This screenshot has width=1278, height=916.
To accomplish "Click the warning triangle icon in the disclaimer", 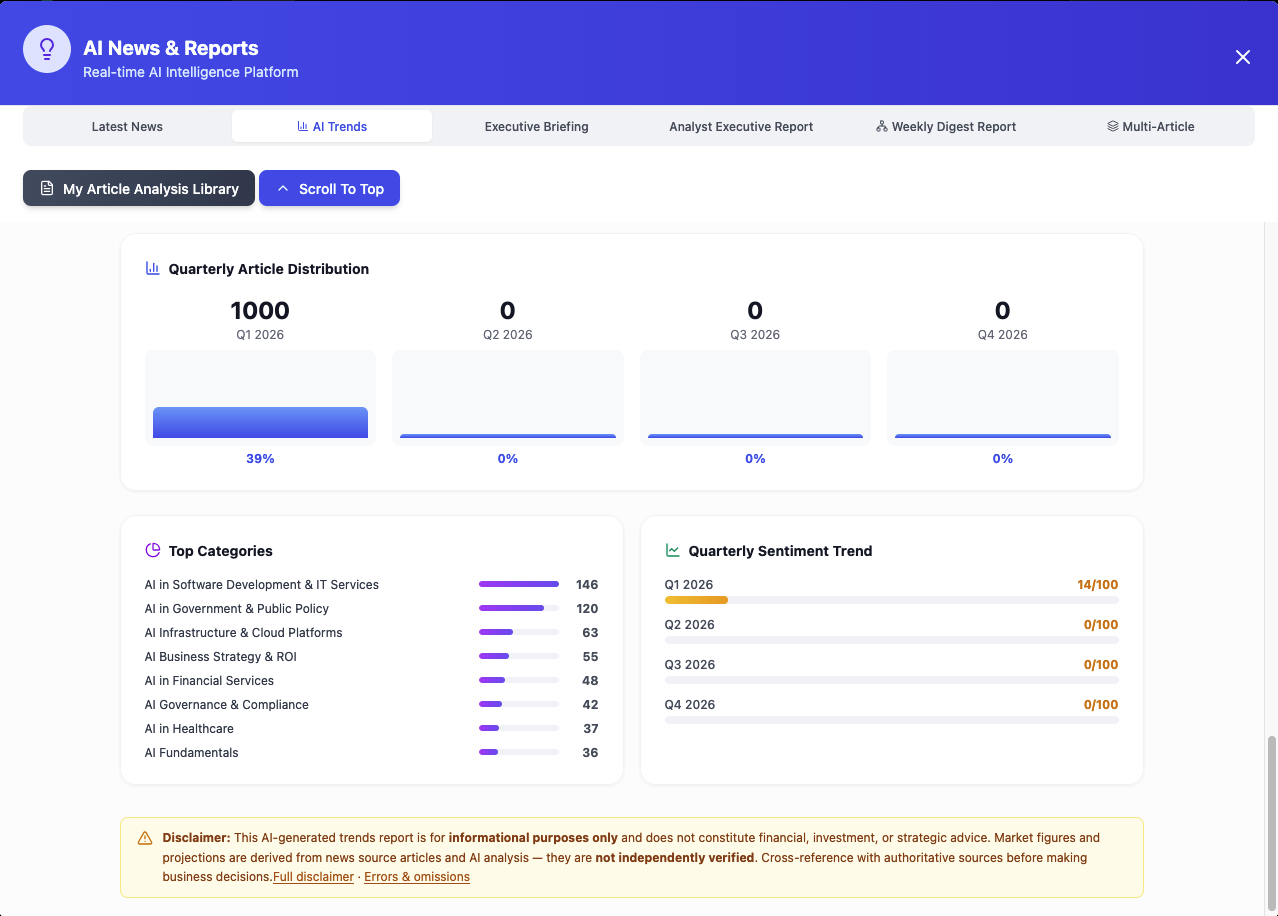I will tap(145, 838).
